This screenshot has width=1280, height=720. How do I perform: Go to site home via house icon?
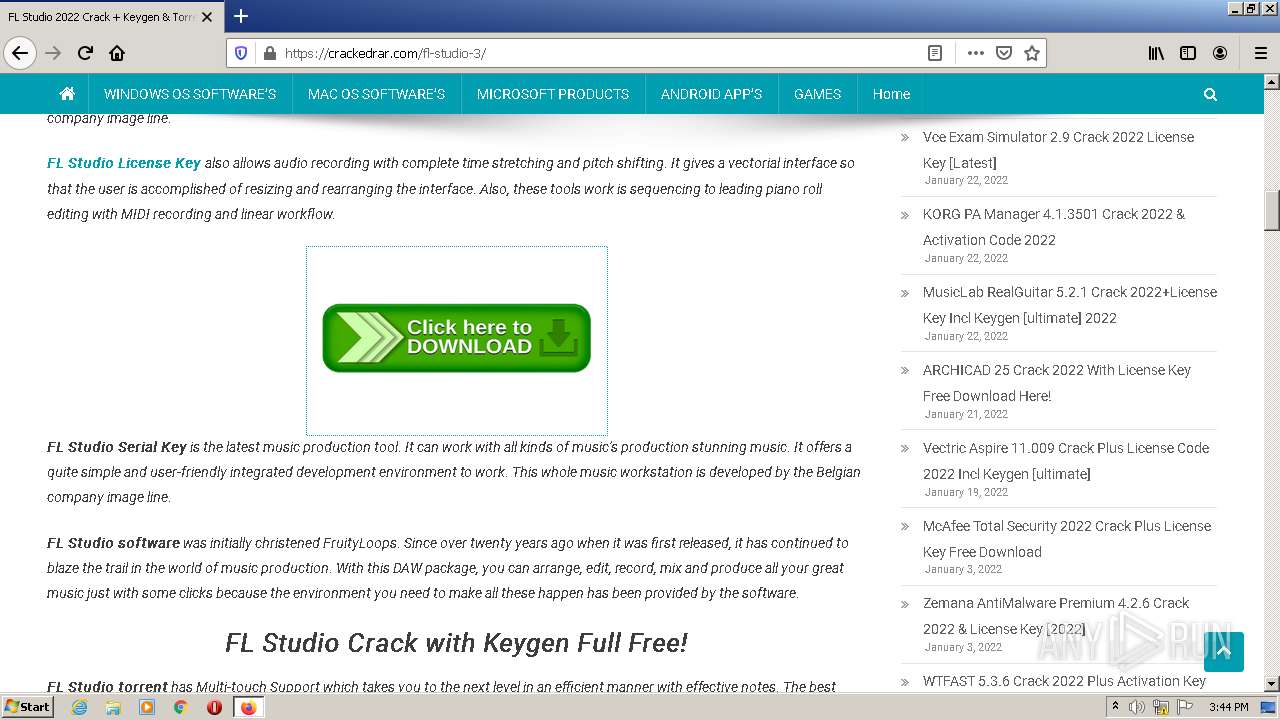[x=67, y=94]
